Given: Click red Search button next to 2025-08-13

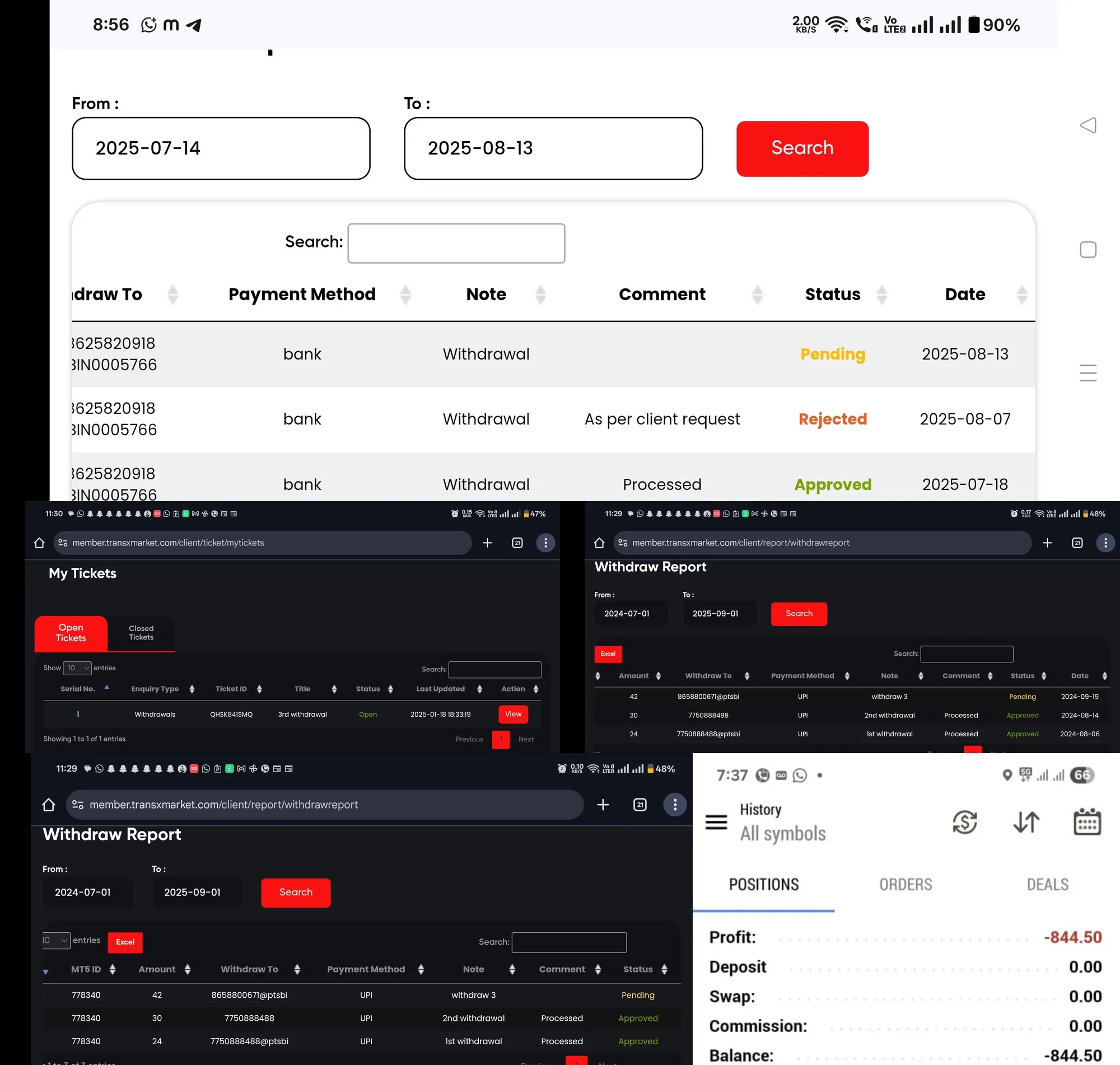Looking at the screenshot, I should point(802,148).
